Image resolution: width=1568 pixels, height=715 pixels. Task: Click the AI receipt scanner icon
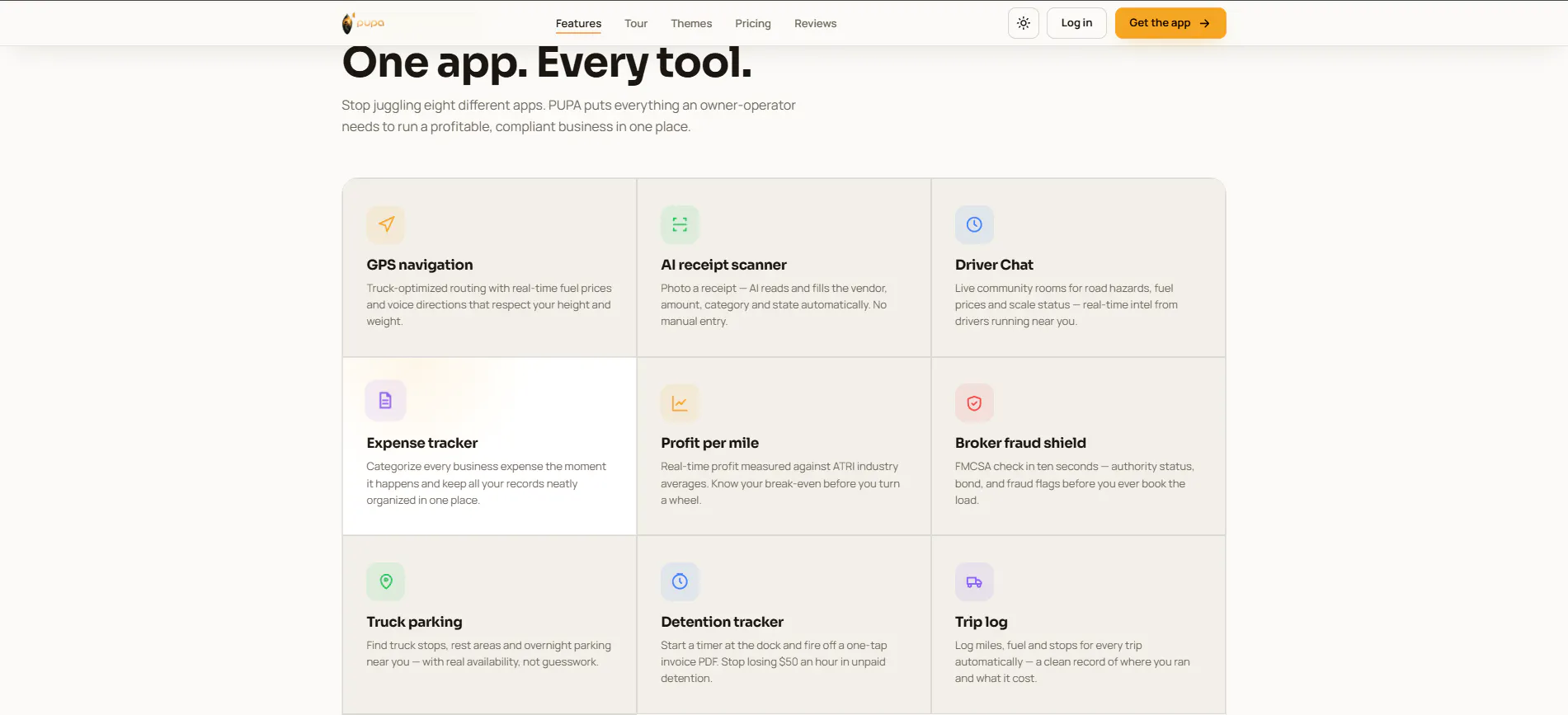click(680, 224)
